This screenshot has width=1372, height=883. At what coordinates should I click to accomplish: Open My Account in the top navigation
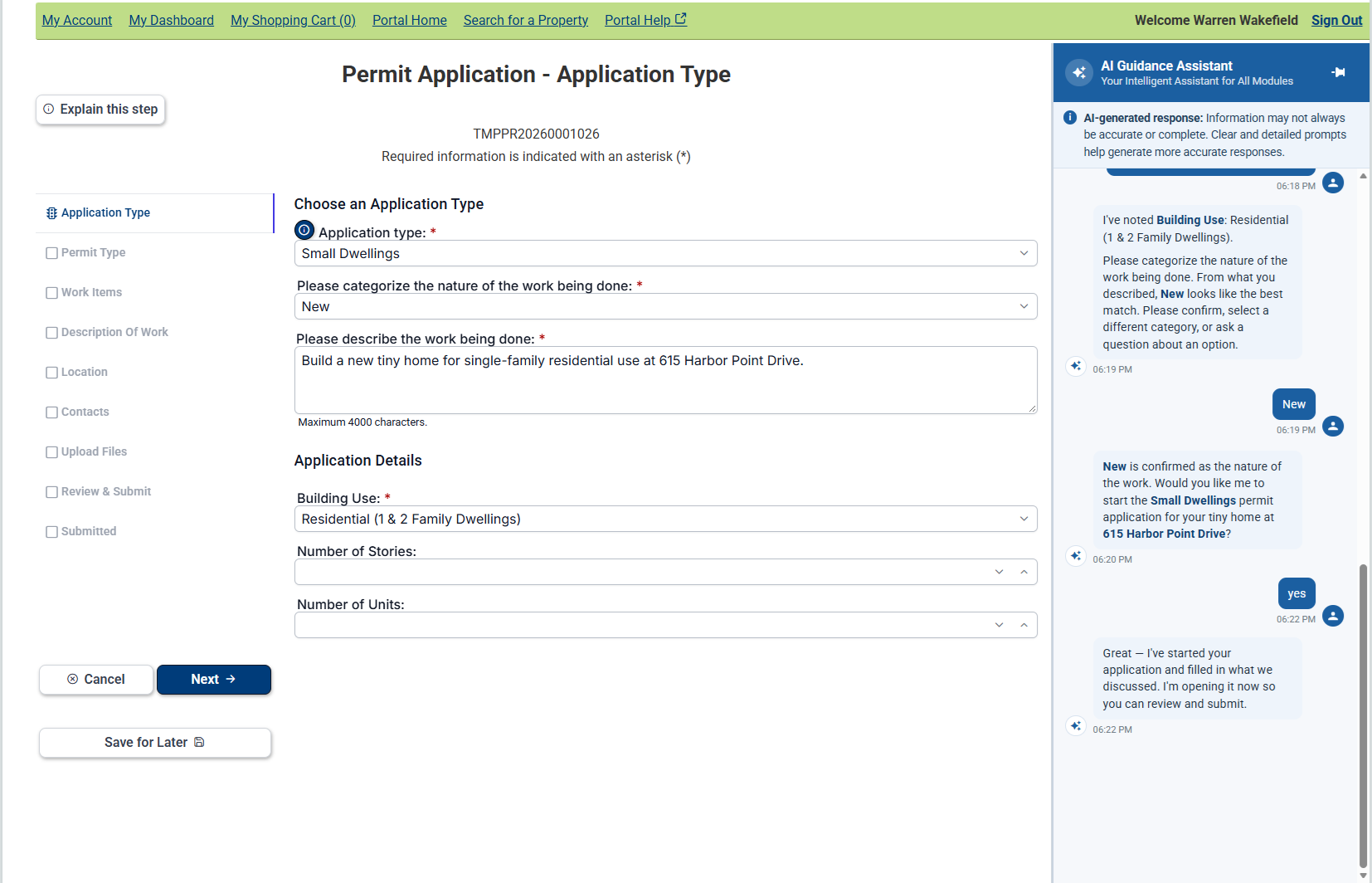(77, 20)
